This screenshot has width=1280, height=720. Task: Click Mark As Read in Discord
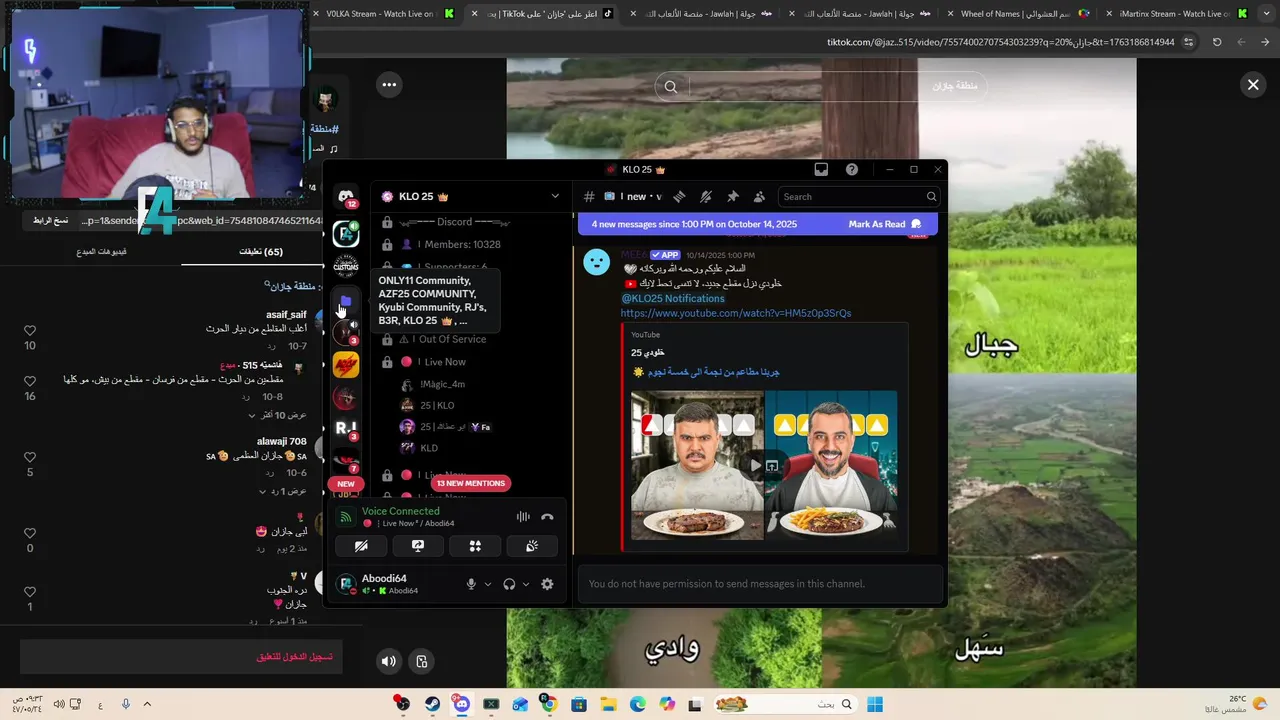[x=885, y=225]
